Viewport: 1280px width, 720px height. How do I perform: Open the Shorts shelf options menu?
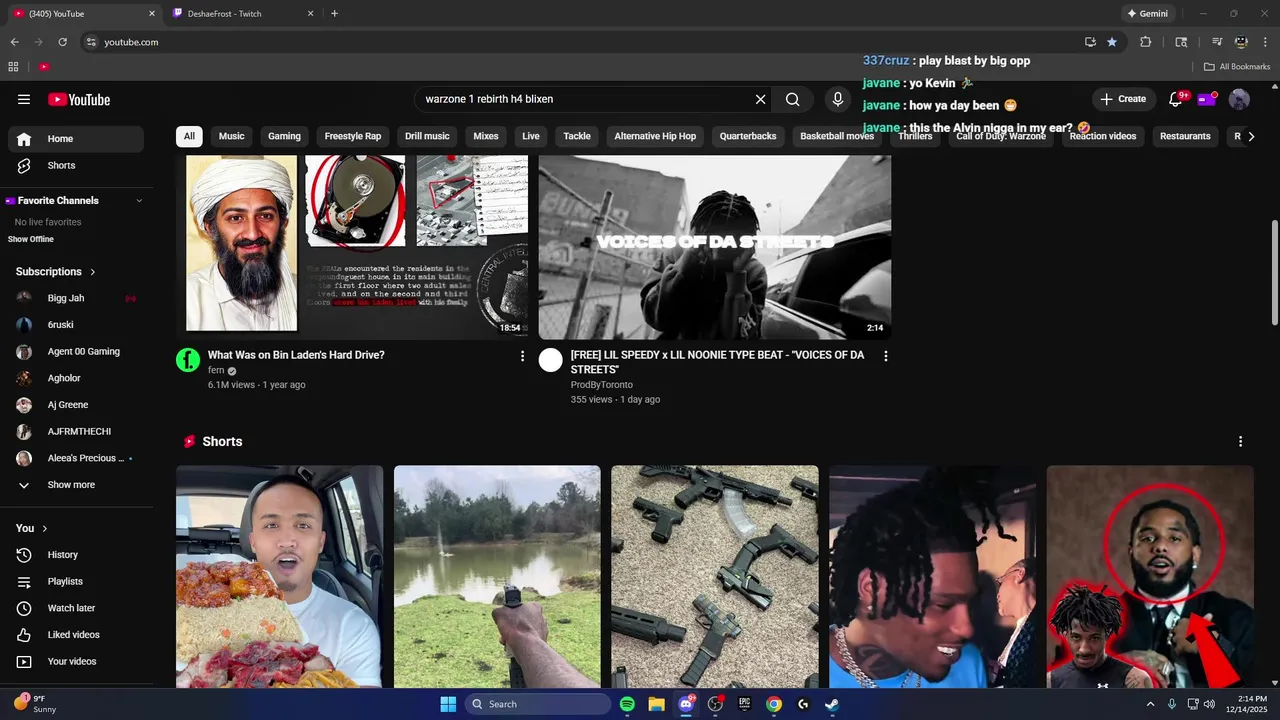[1240, 441]
